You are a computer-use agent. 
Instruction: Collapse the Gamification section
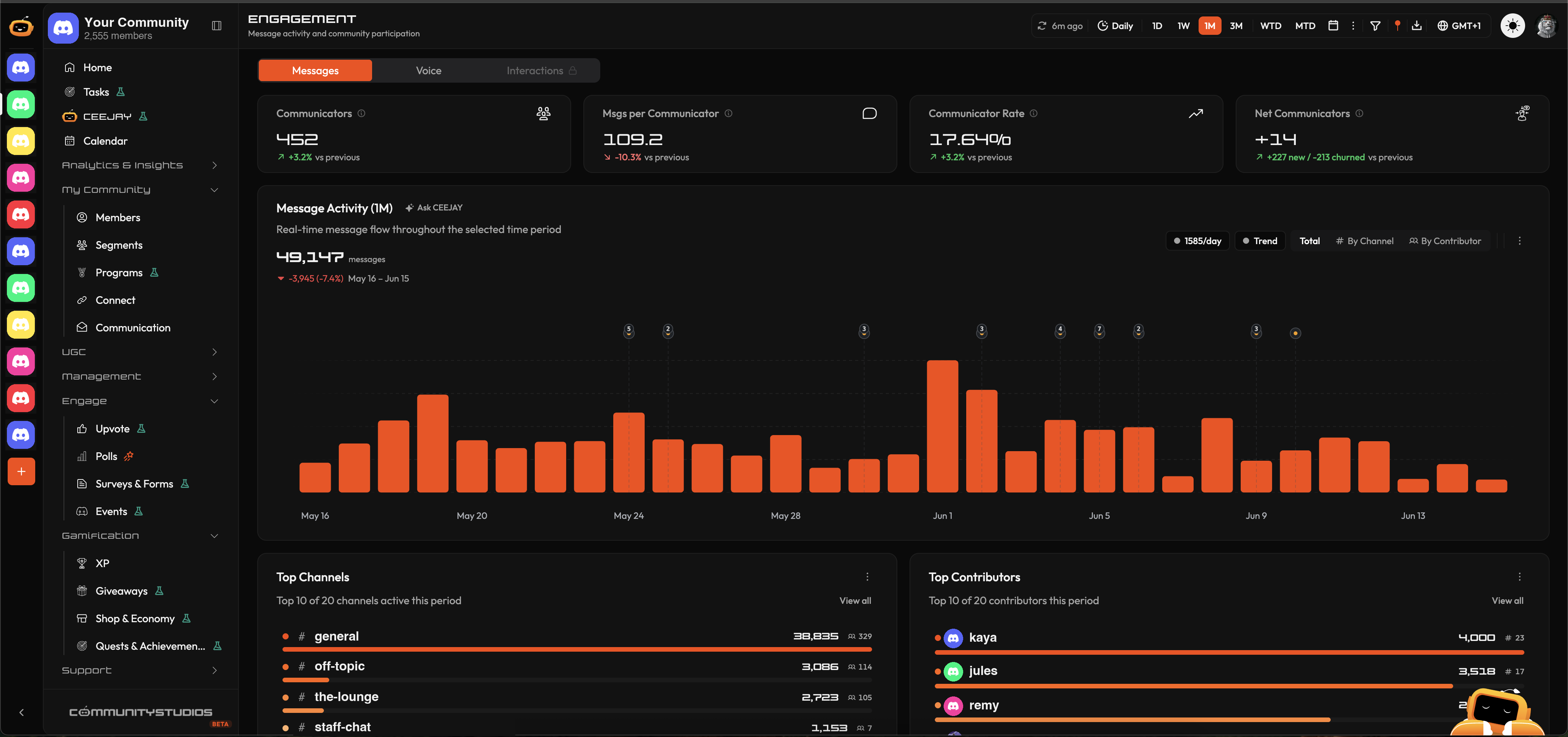140,536
